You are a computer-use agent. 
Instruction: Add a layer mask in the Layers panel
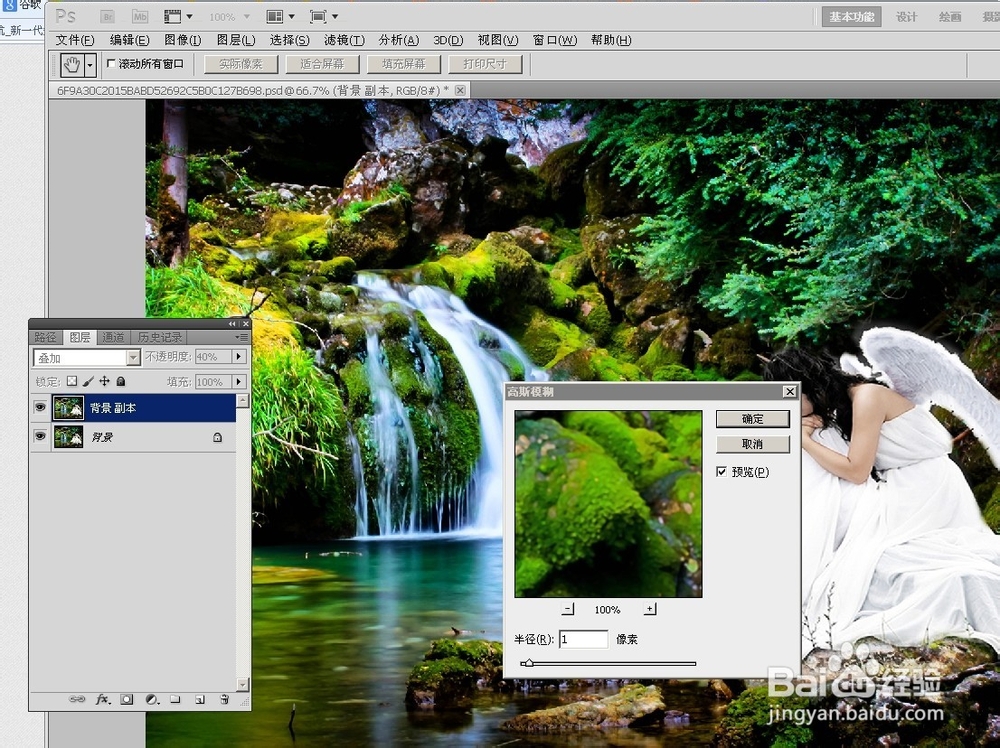[127, 699]
